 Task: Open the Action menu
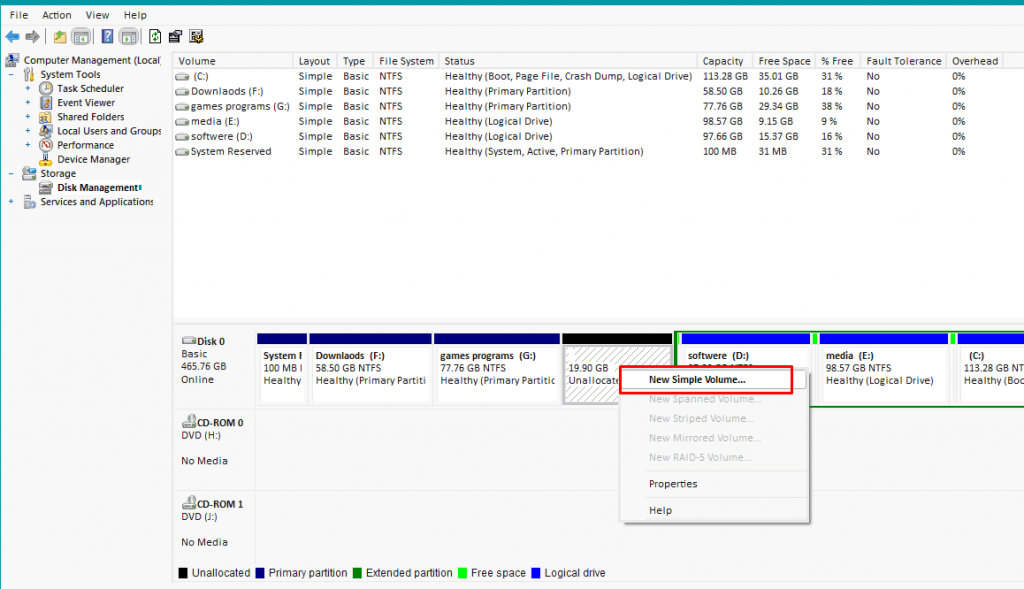[x=56, y=14]
